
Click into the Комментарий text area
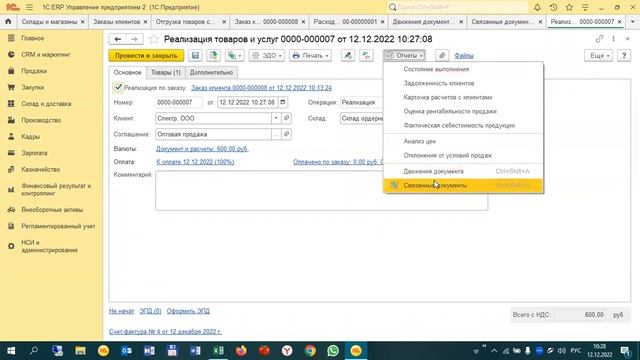tap(322, 191)
